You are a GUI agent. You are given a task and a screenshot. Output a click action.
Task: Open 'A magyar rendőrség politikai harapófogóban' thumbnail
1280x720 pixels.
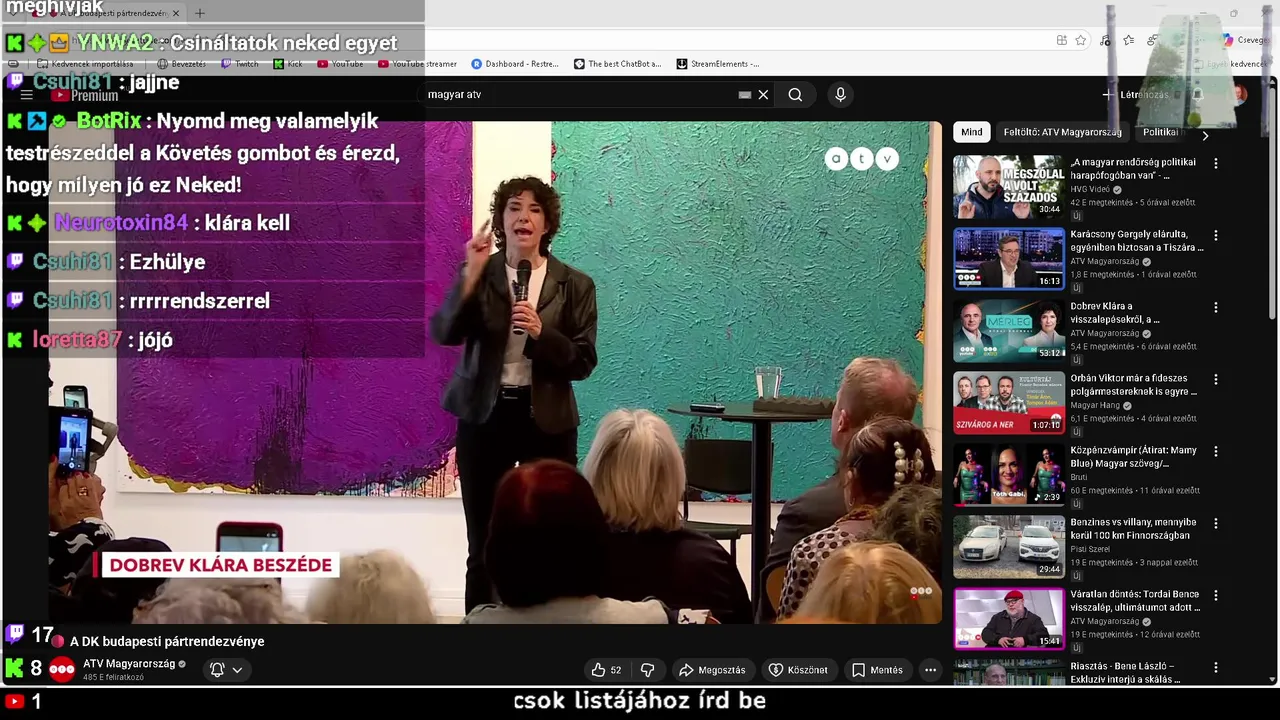pos(1008,187)
